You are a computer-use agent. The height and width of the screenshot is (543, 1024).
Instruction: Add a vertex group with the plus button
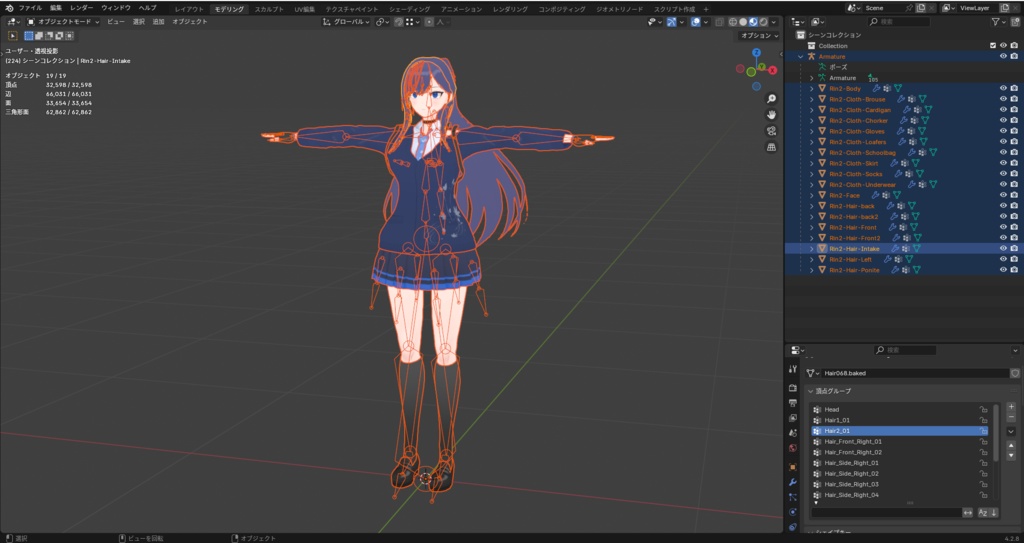point(1012,406)
